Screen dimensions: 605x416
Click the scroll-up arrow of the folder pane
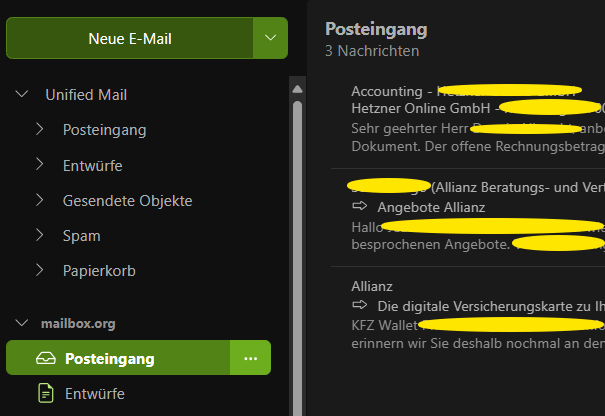pos(297,90)
